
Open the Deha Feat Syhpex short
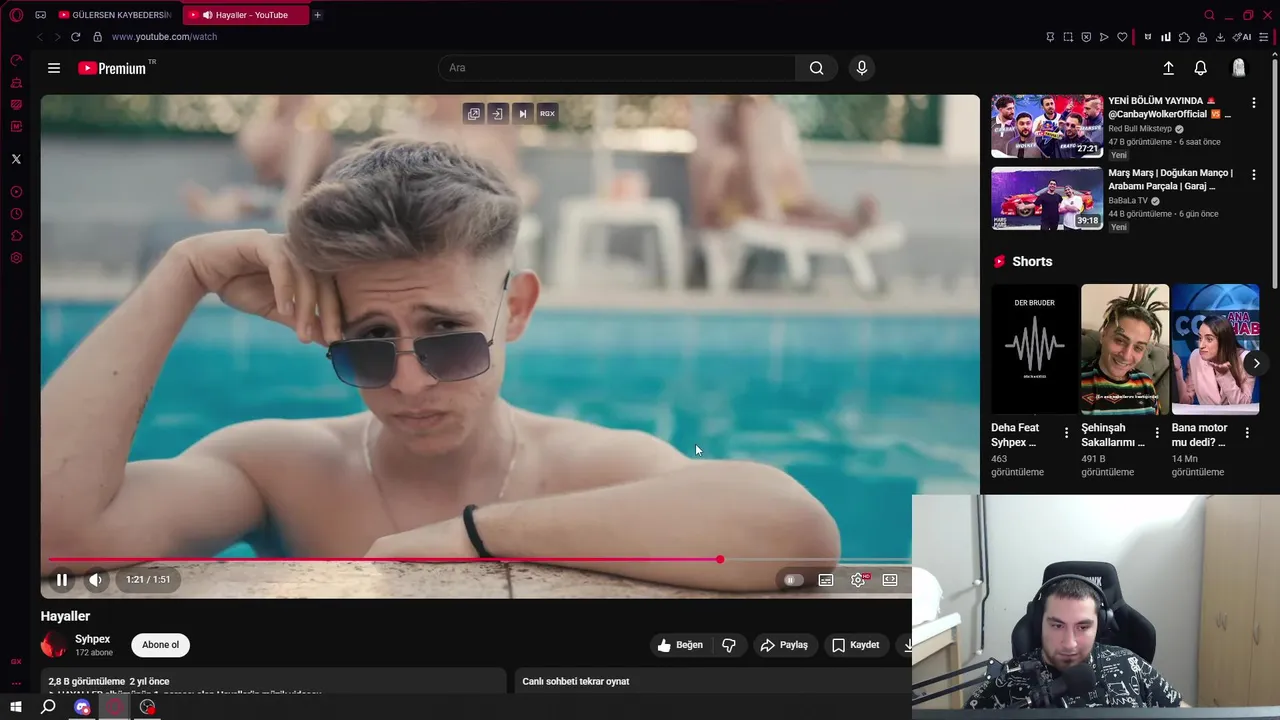(x=1035, y=349)
